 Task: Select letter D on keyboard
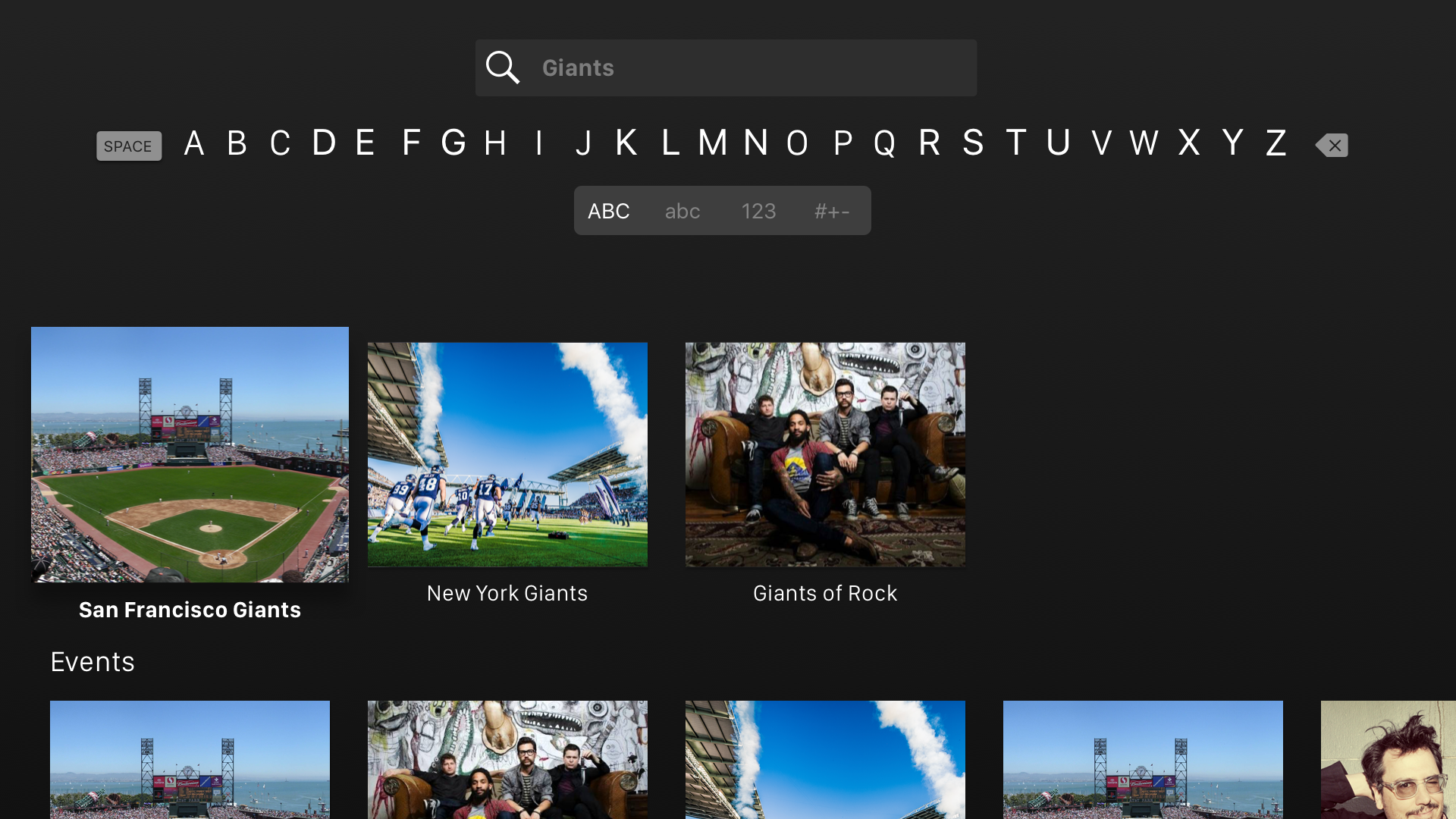tap(324, 143)
